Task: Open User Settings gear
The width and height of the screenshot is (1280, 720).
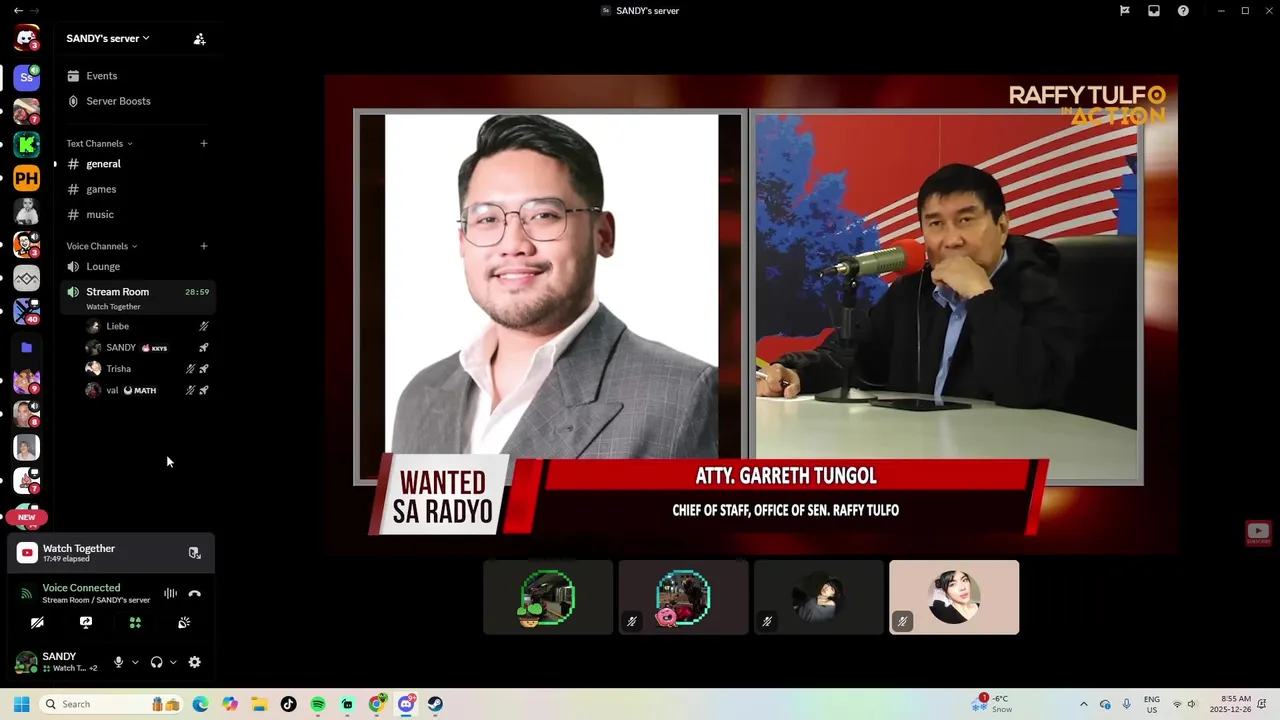Action: (x=195, y=662)
